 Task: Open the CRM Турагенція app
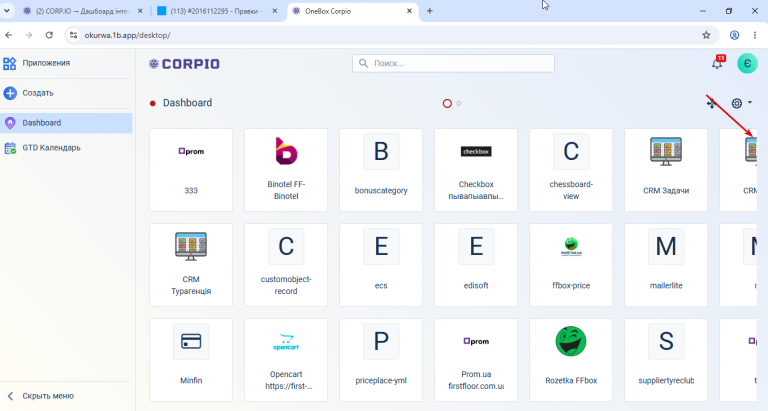click(191, 265)
